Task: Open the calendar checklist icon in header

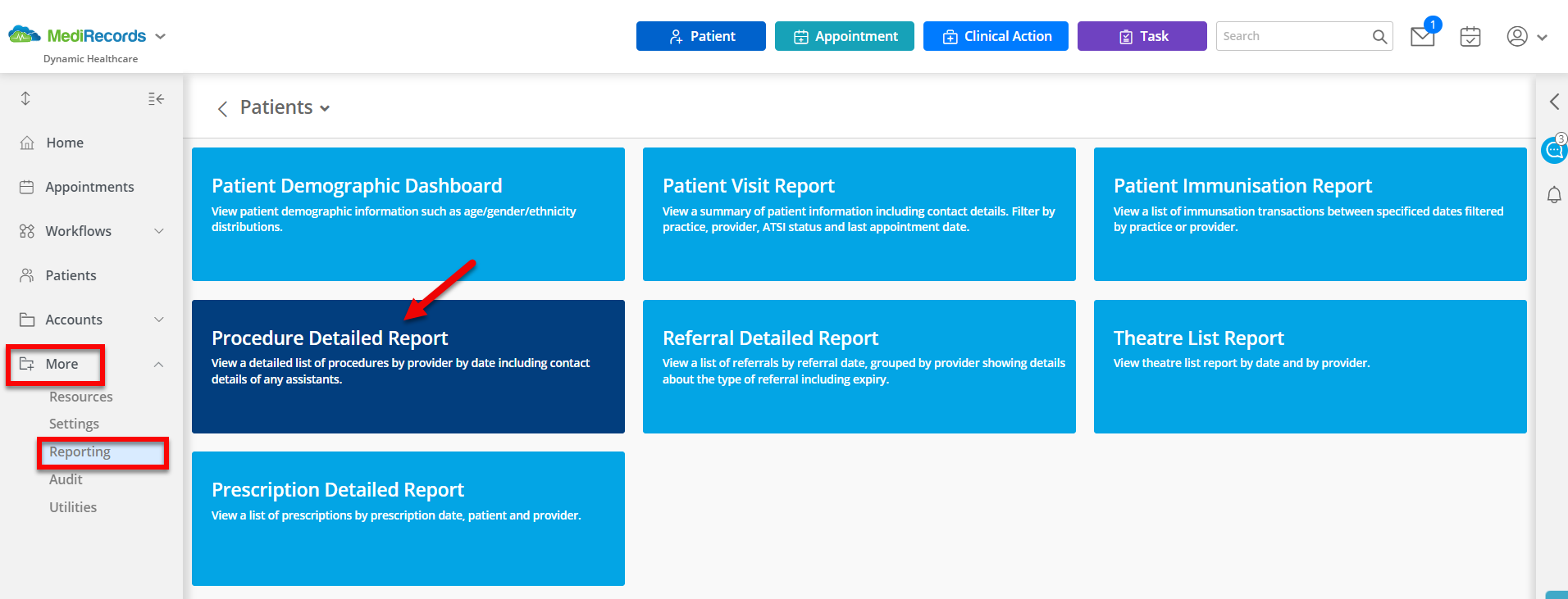Action: (x=1470, y=36)
